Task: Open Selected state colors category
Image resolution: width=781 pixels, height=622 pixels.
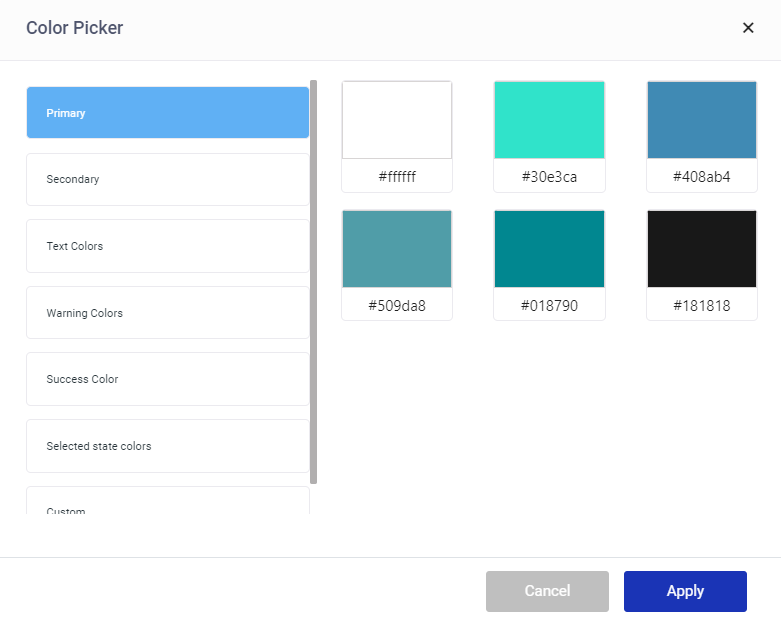Action: tap(167, 446)
